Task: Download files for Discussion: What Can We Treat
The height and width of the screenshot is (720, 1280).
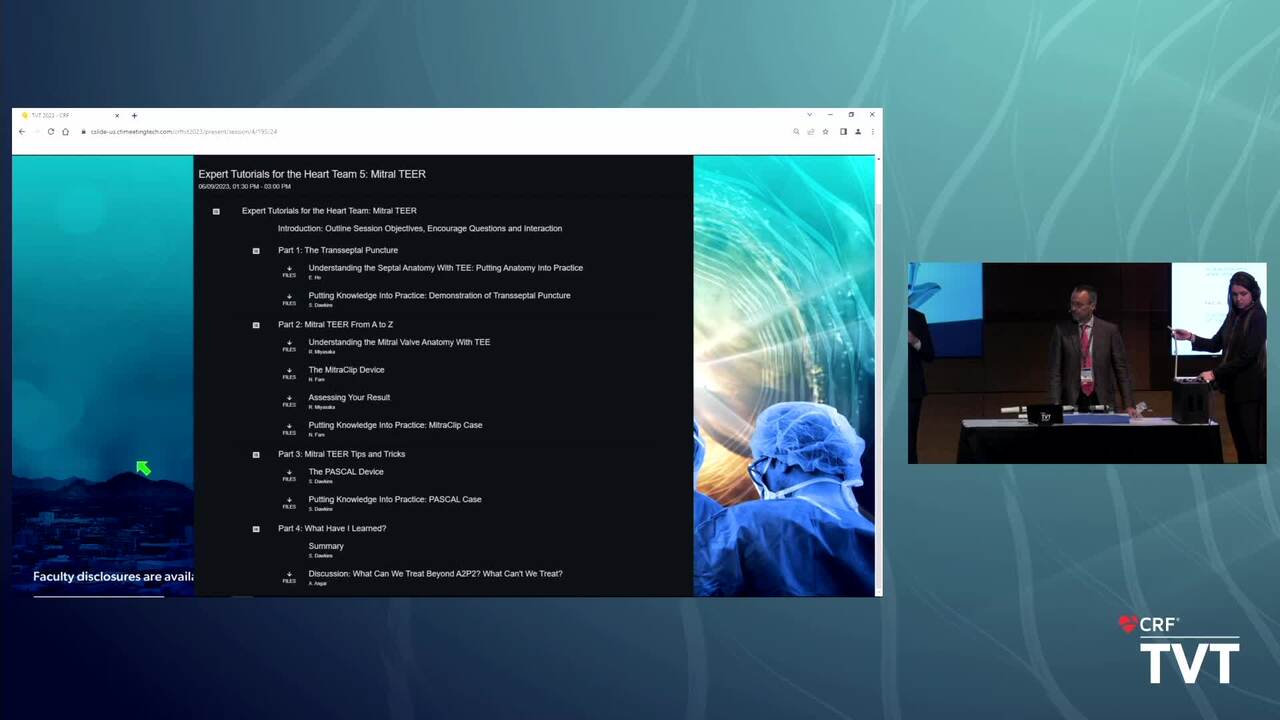Action: coord(289,577)
